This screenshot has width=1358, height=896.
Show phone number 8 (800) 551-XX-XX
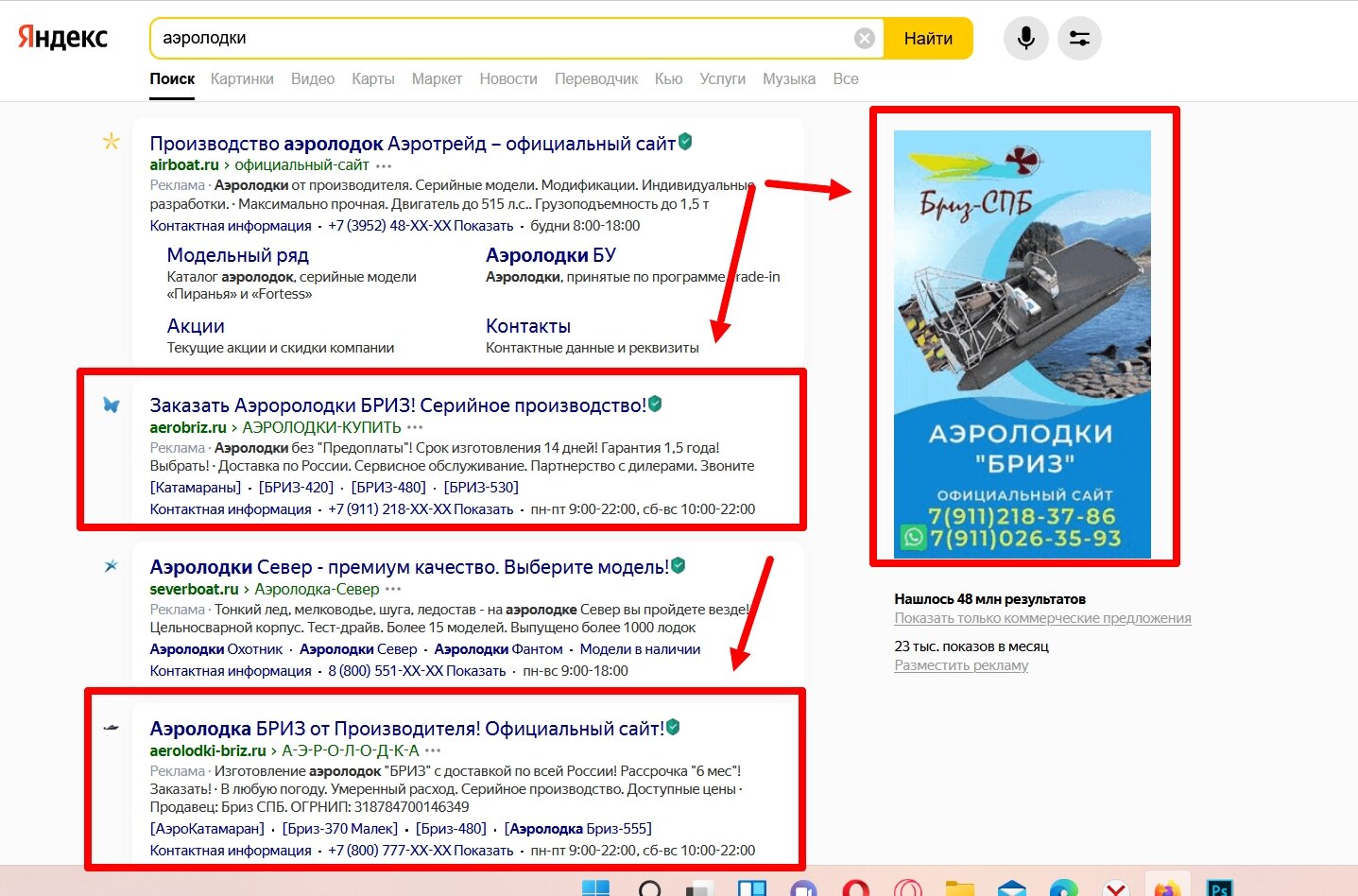[x=417, y=671]
